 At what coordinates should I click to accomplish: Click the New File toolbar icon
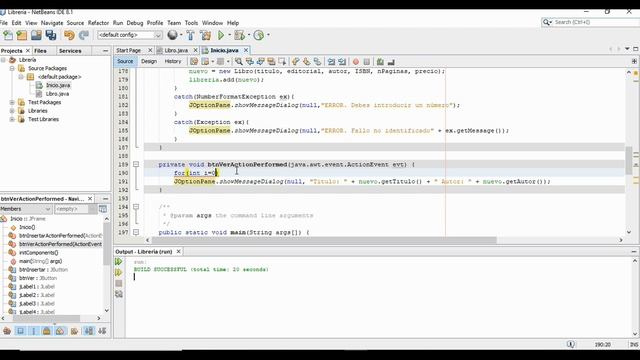tap(7, 36)
